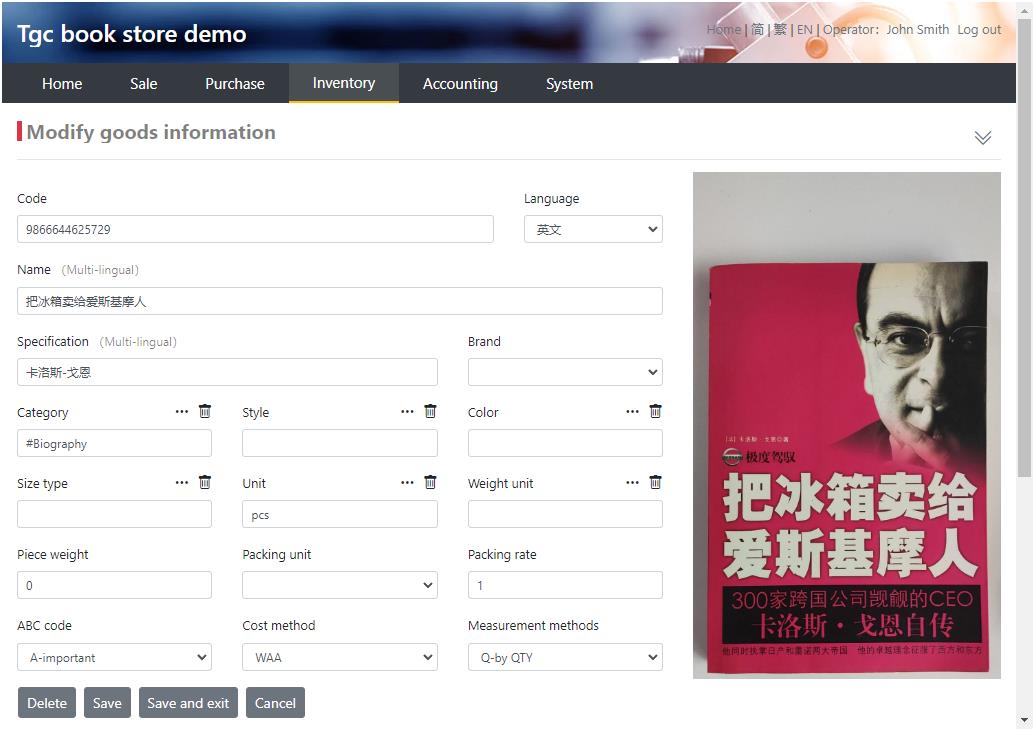This screenshot has height=731, width=1035.
Task: Click the Piece weight input field
Action: 114,585
